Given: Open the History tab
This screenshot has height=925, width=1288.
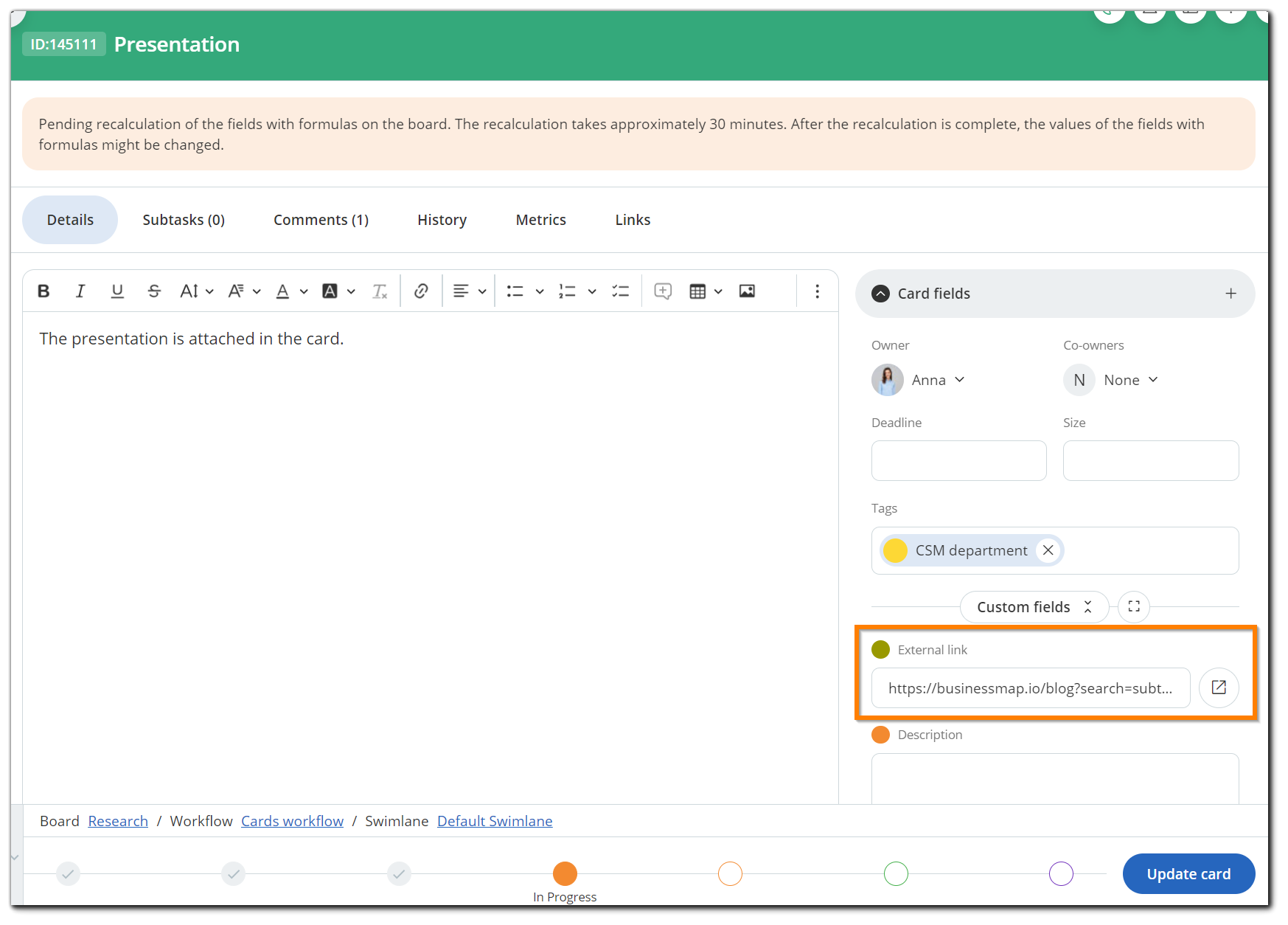Looking at the screenshot, I should click(442, 220).
